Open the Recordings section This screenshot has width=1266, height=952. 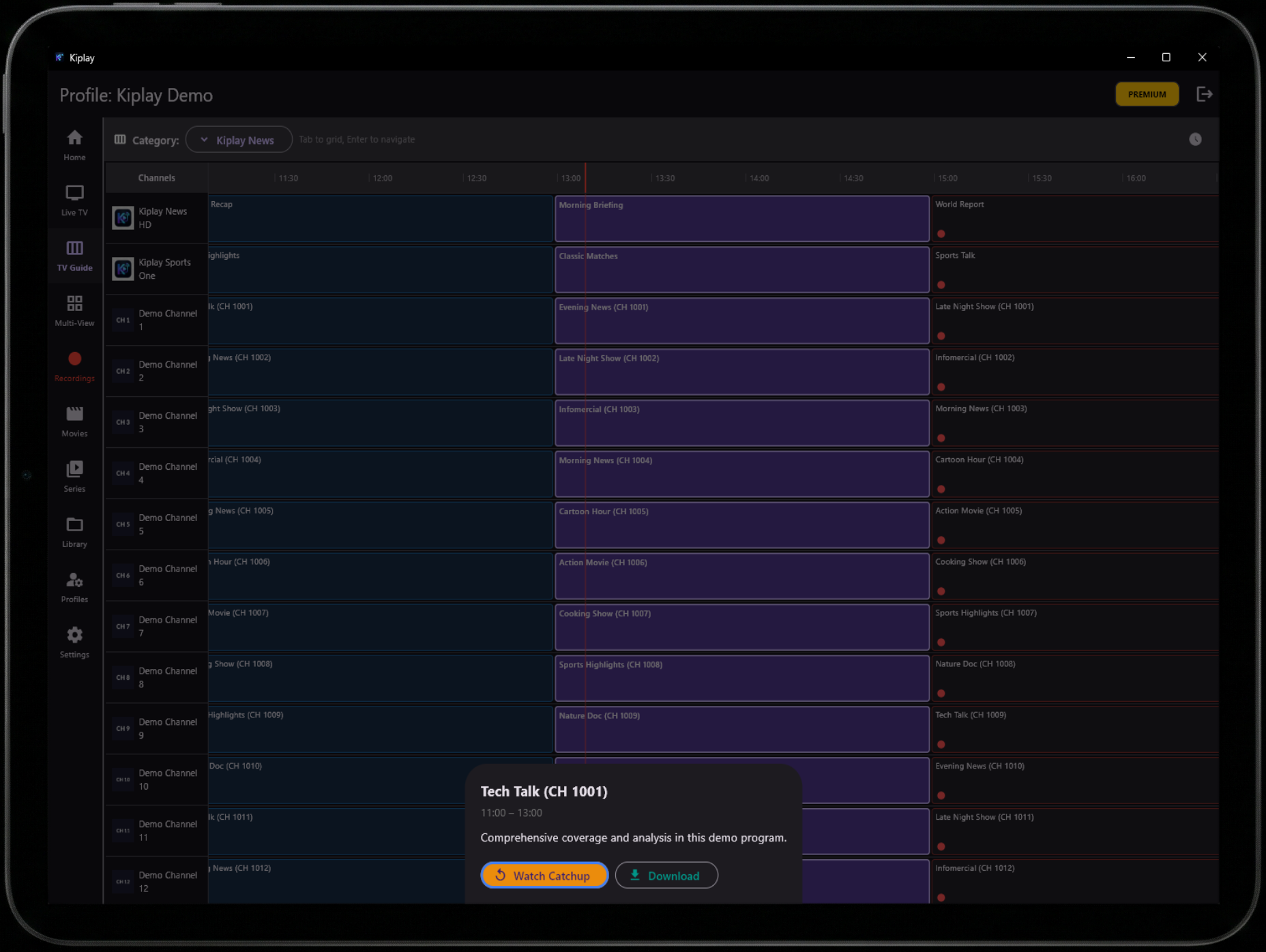74,366
